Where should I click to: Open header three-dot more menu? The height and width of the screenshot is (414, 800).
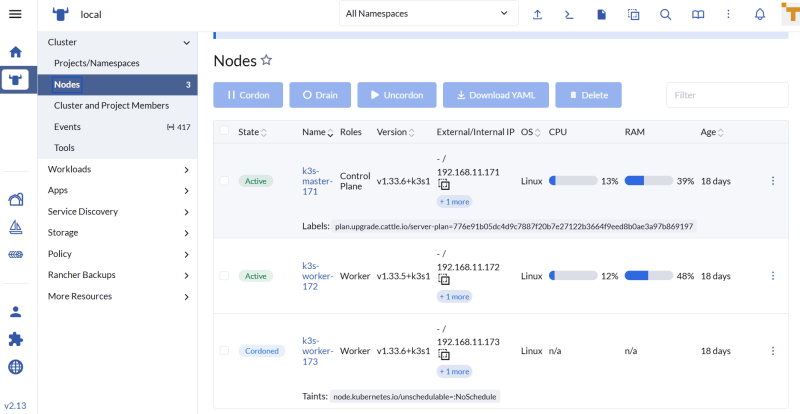pos(729,14)
